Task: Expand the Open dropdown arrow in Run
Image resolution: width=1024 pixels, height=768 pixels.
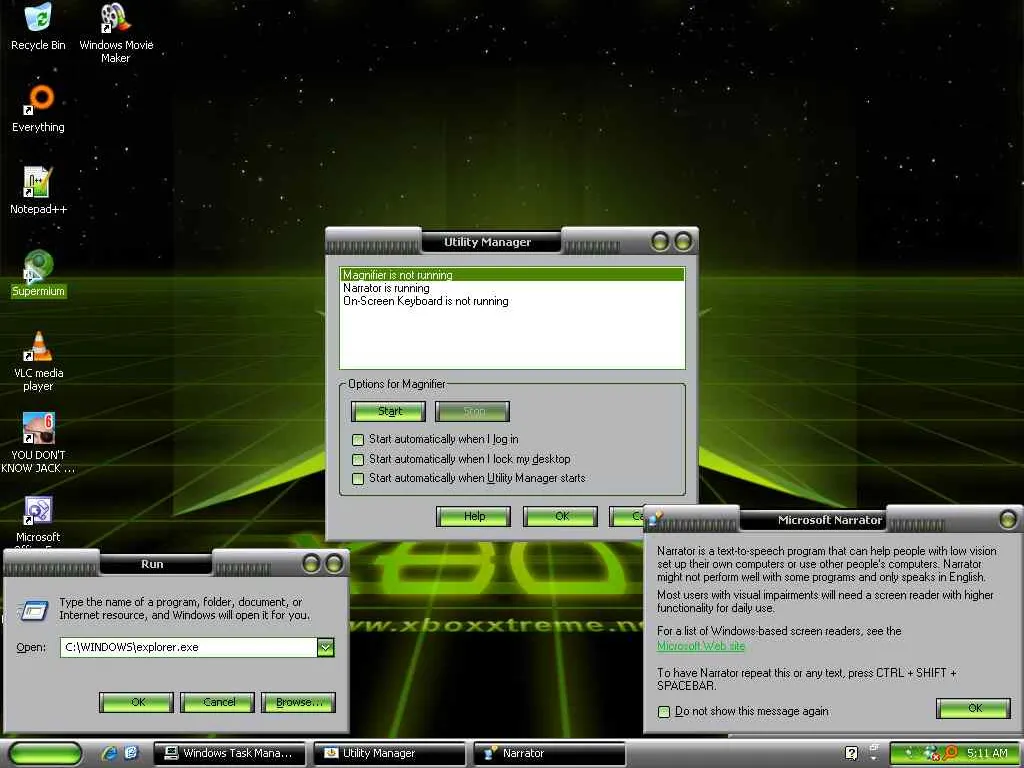Action: click(x=326, y=647)
